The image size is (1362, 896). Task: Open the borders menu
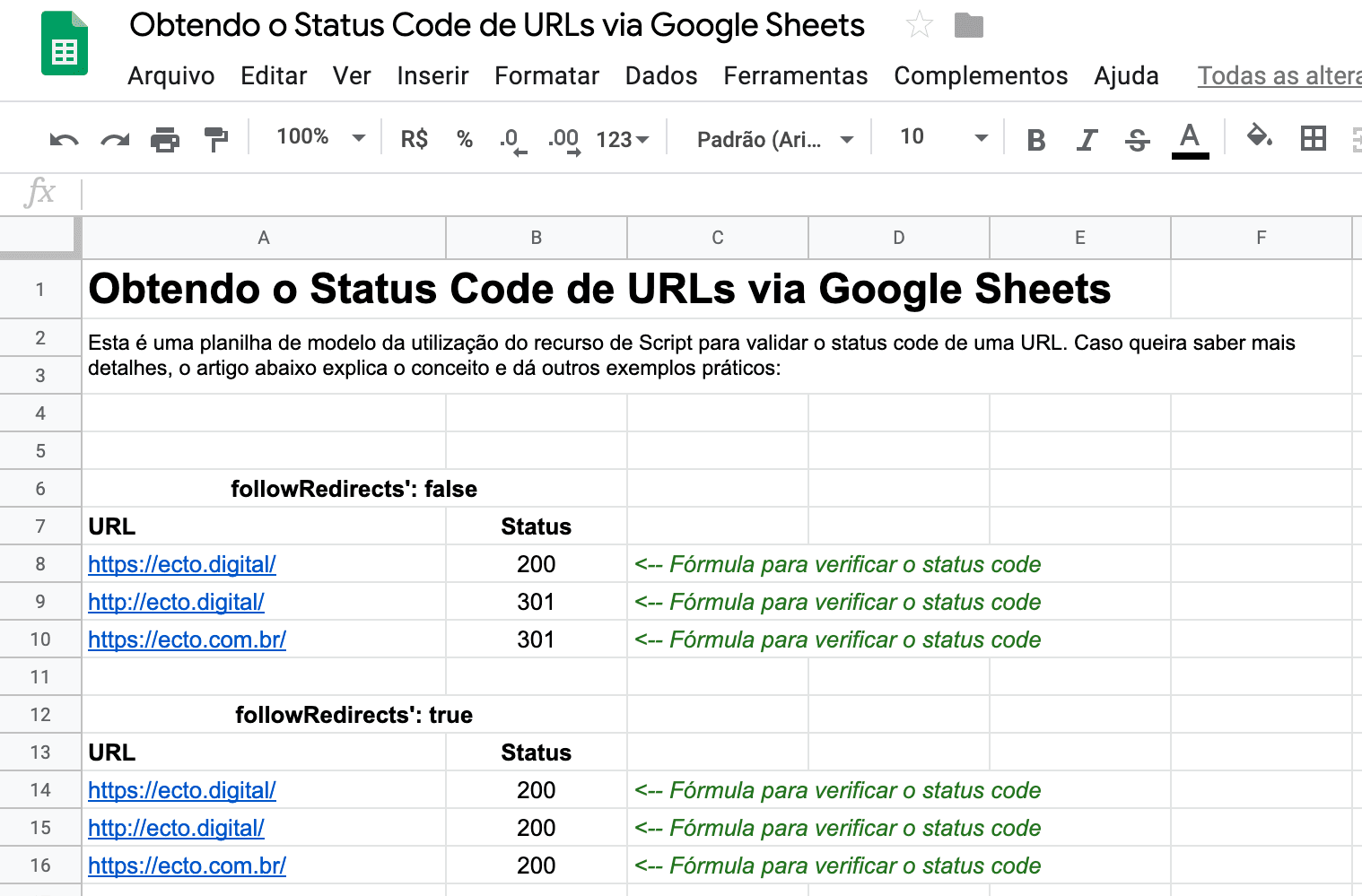(1314, 138)
